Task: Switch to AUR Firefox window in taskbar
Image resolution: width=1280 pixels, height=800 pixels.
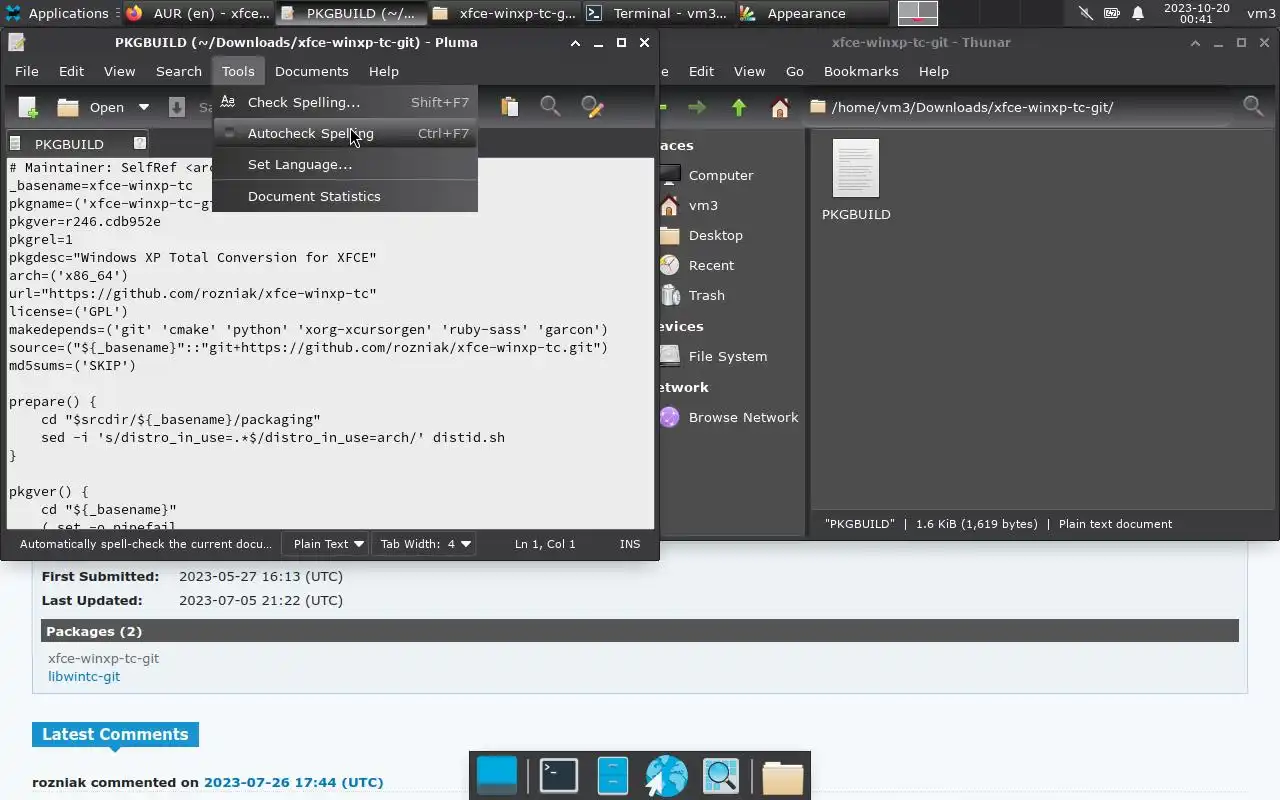Action: pyautogui.click(x=197, y=13)
